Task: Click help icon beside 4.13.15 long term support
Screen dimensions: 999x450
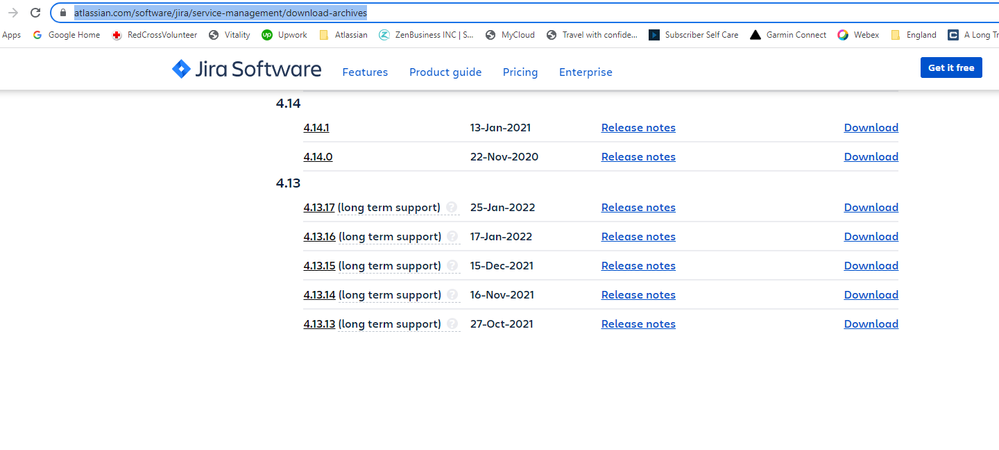Action: (x=452, y=266)
